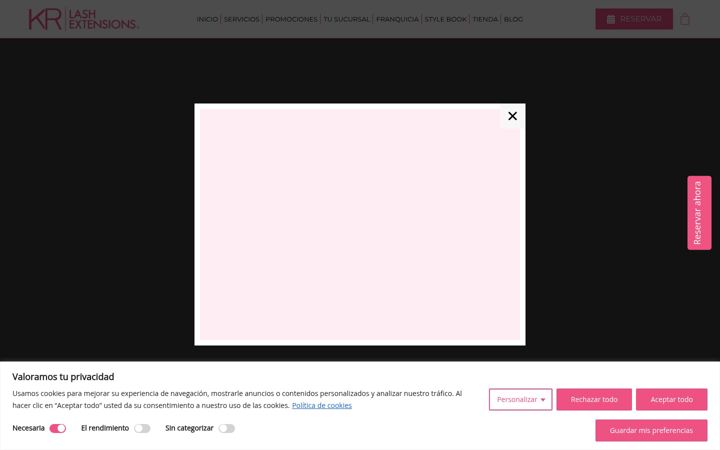The width and height of the screenshot is (720, 450).
Task: Go to PROMOCIONES in the navigation
Action: 291,19
